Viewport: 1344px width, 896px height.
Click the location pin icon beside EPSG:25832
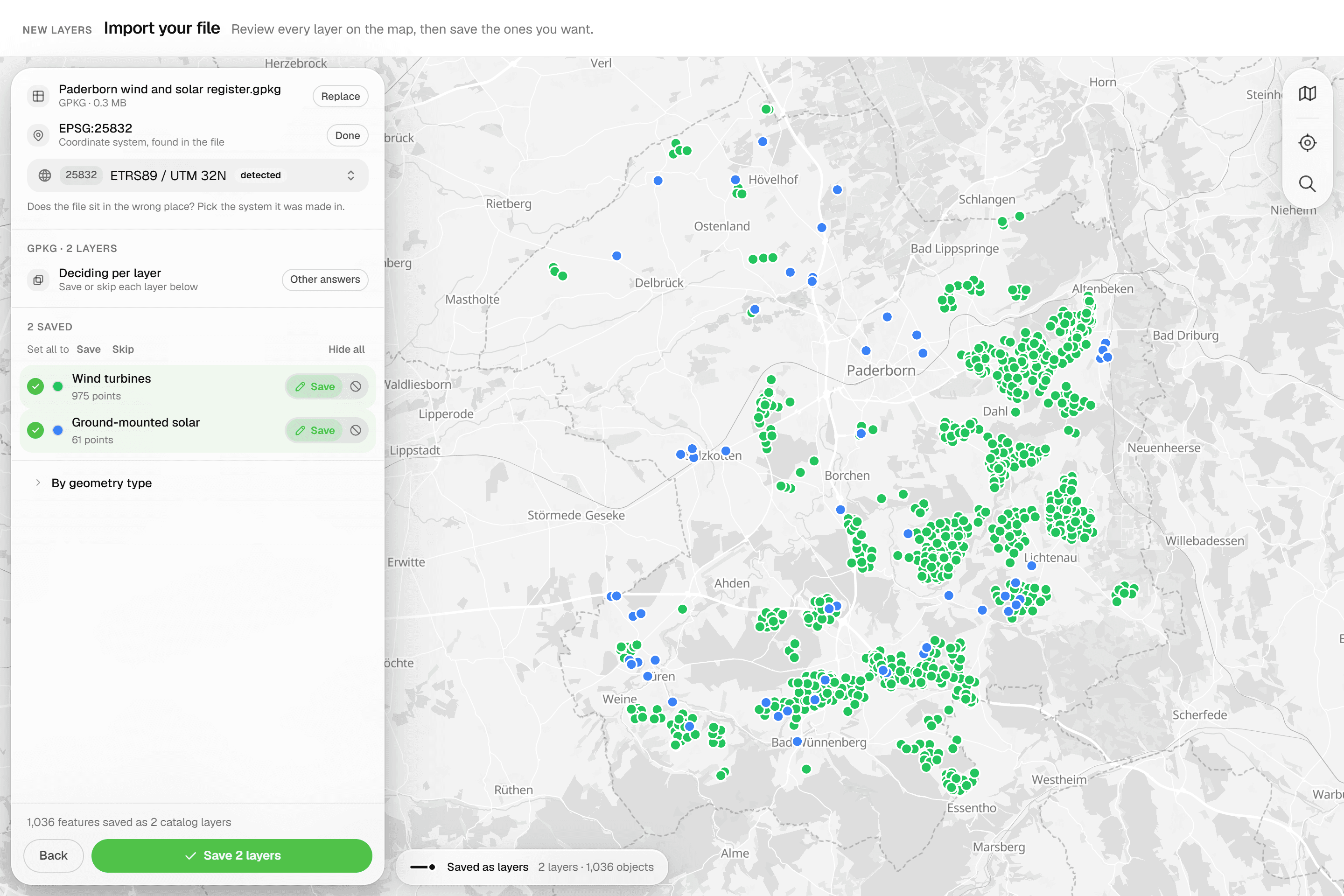[38, 135]
